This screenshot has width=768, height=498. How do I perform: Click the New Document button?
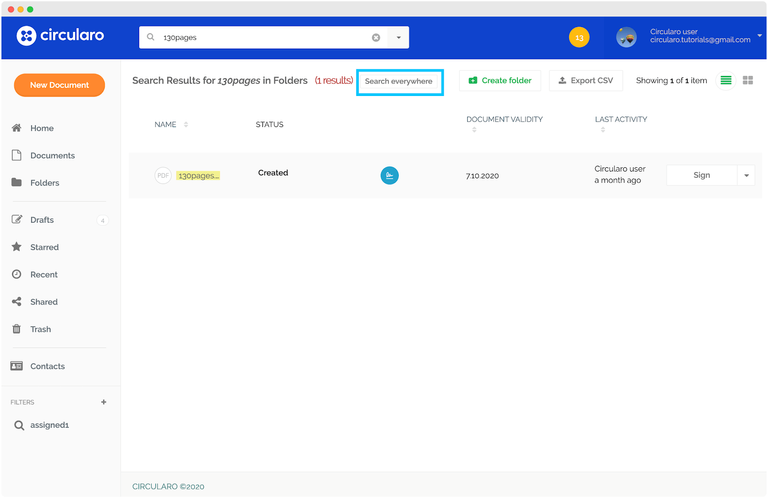click(59, 85)
